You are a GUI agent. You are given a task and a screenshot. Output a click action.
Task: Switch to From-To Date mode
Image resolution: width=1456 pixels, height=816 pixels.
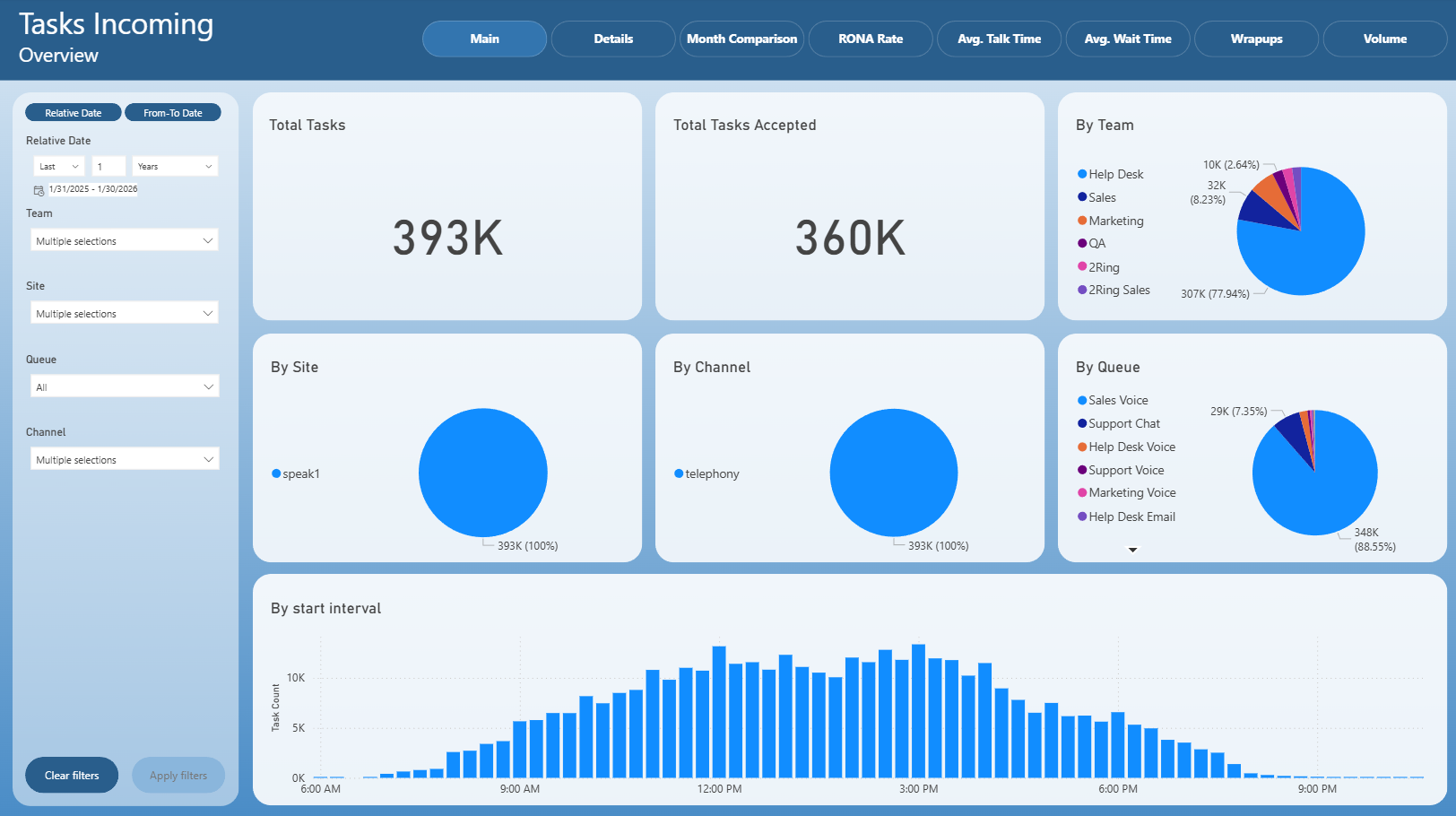tap(173, 113)
